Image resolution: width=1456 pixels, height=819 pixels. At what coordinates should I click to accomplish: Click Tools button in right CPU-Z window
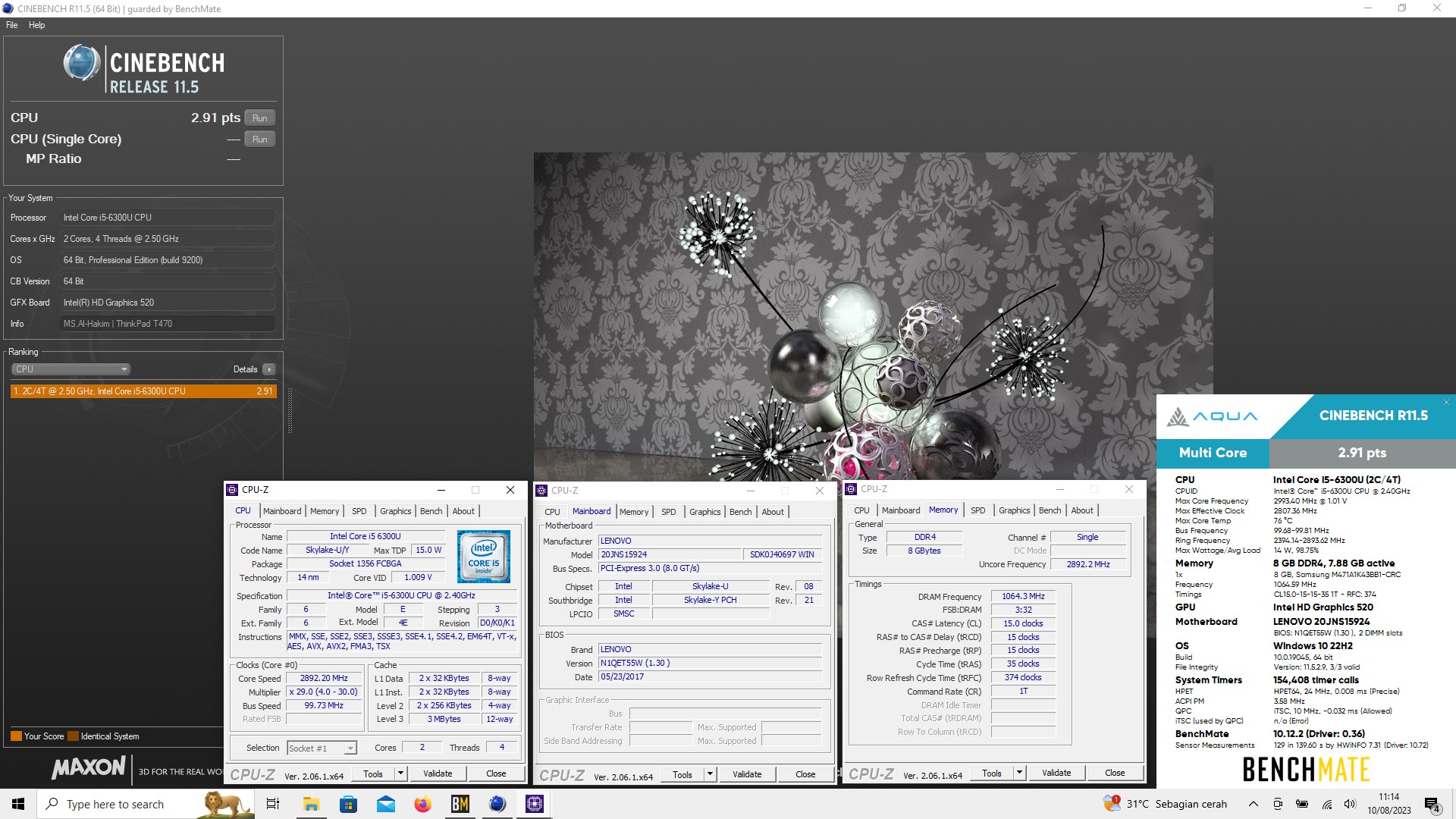992,773
